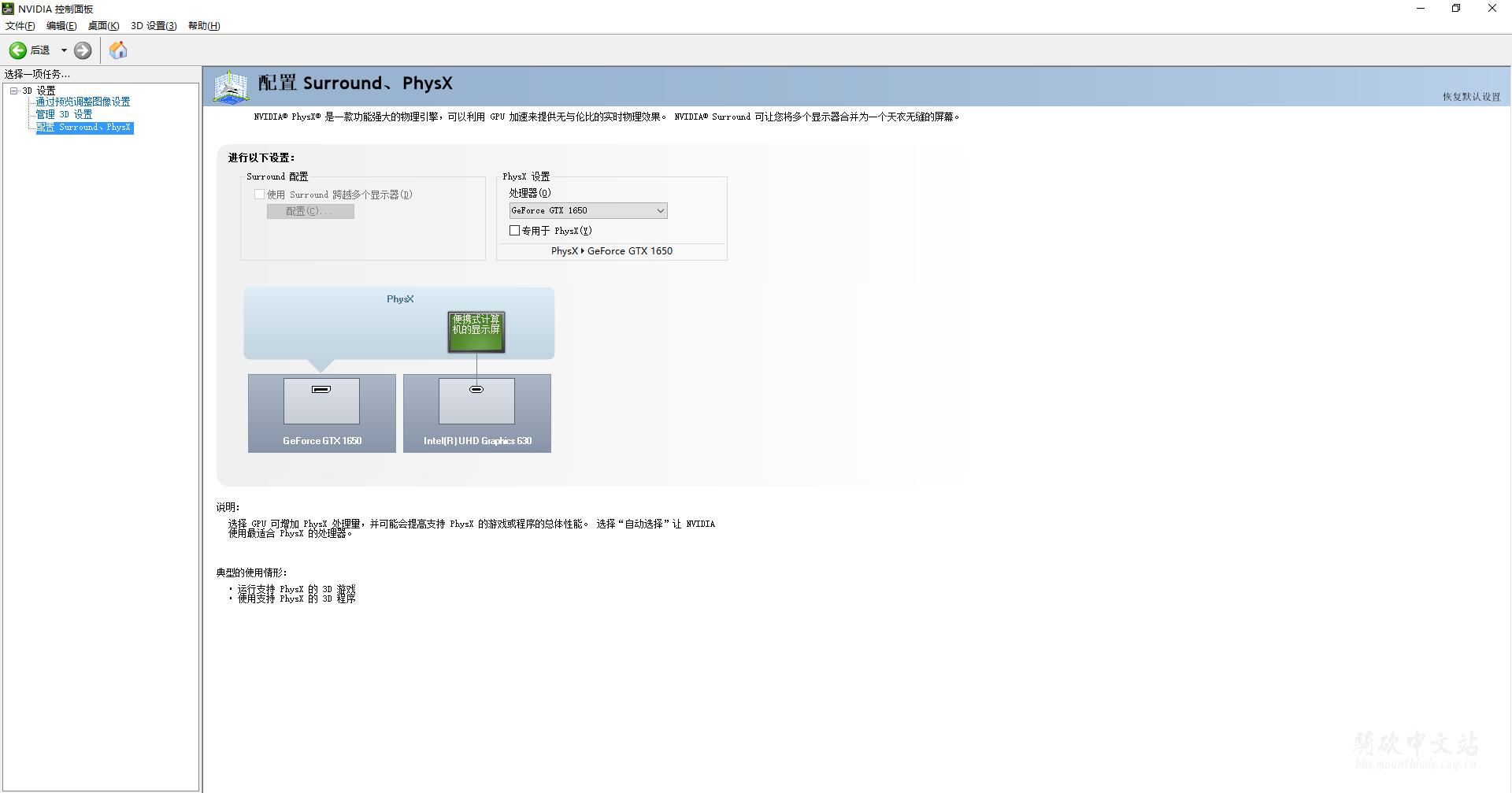The image size is (1512, 793).
Task: Click the Forward arrow icon
Action: pyautogui.click(x=83, y=50)
